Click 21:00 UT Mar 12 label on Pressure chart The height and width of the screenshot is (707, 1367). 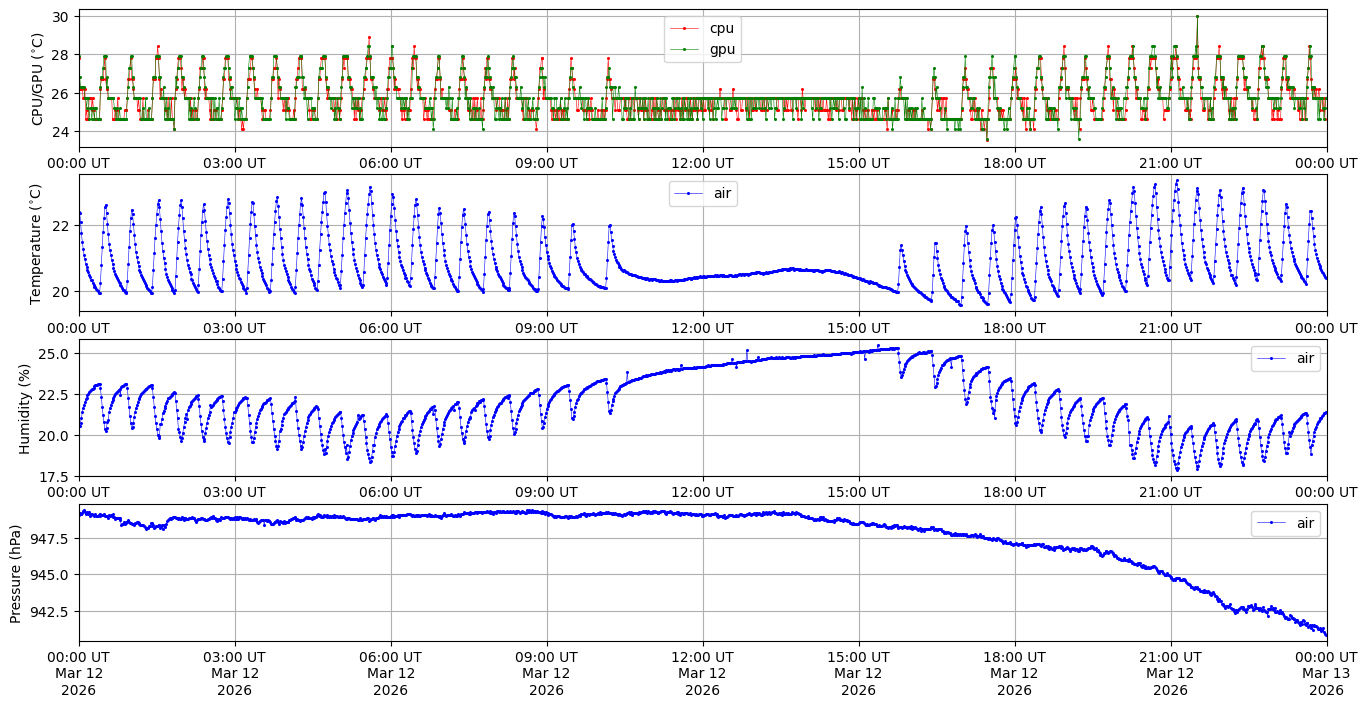(1170, 673)
